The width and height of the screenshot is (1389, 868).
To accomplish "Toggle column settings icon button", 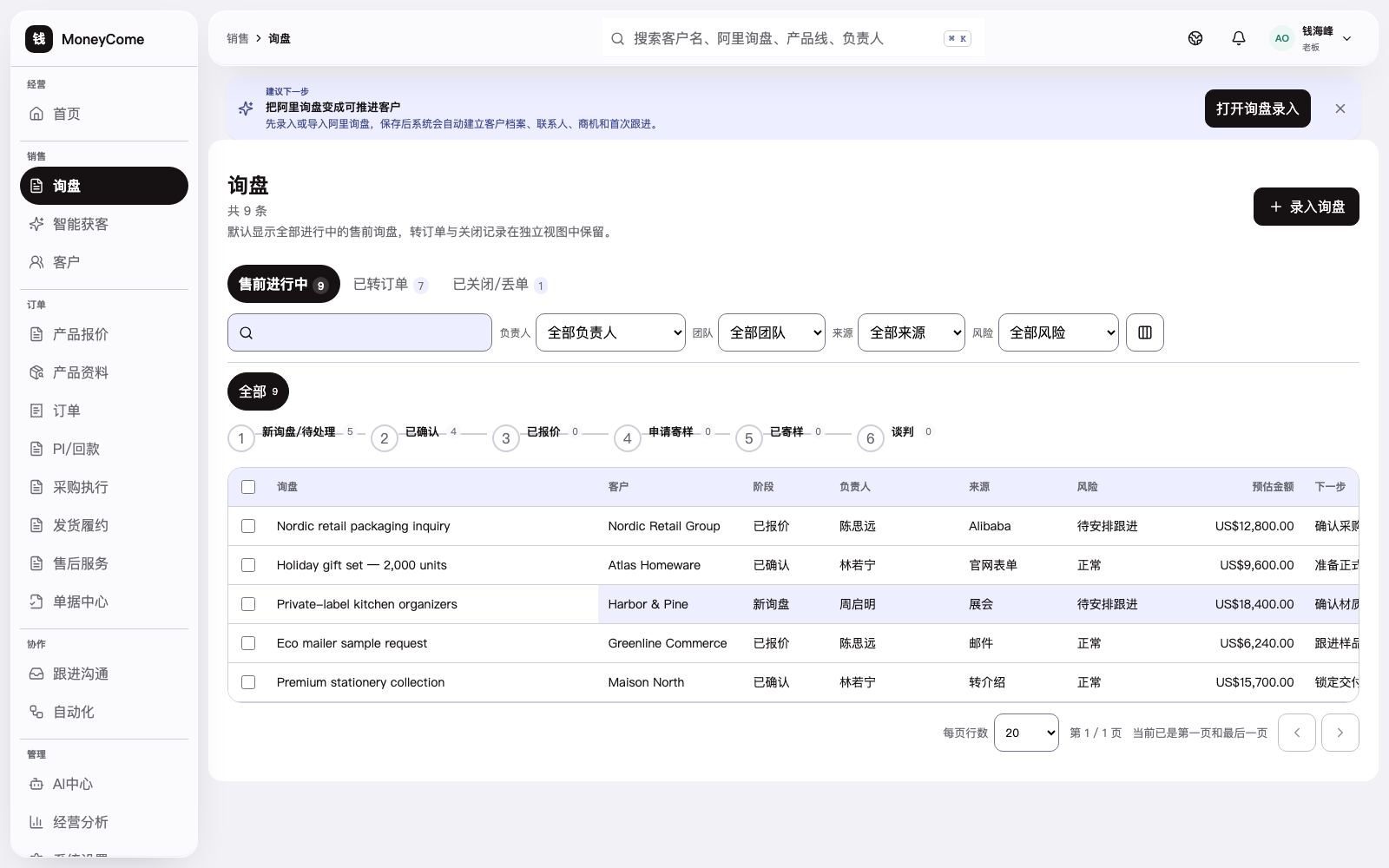I will pos(1145,332).
